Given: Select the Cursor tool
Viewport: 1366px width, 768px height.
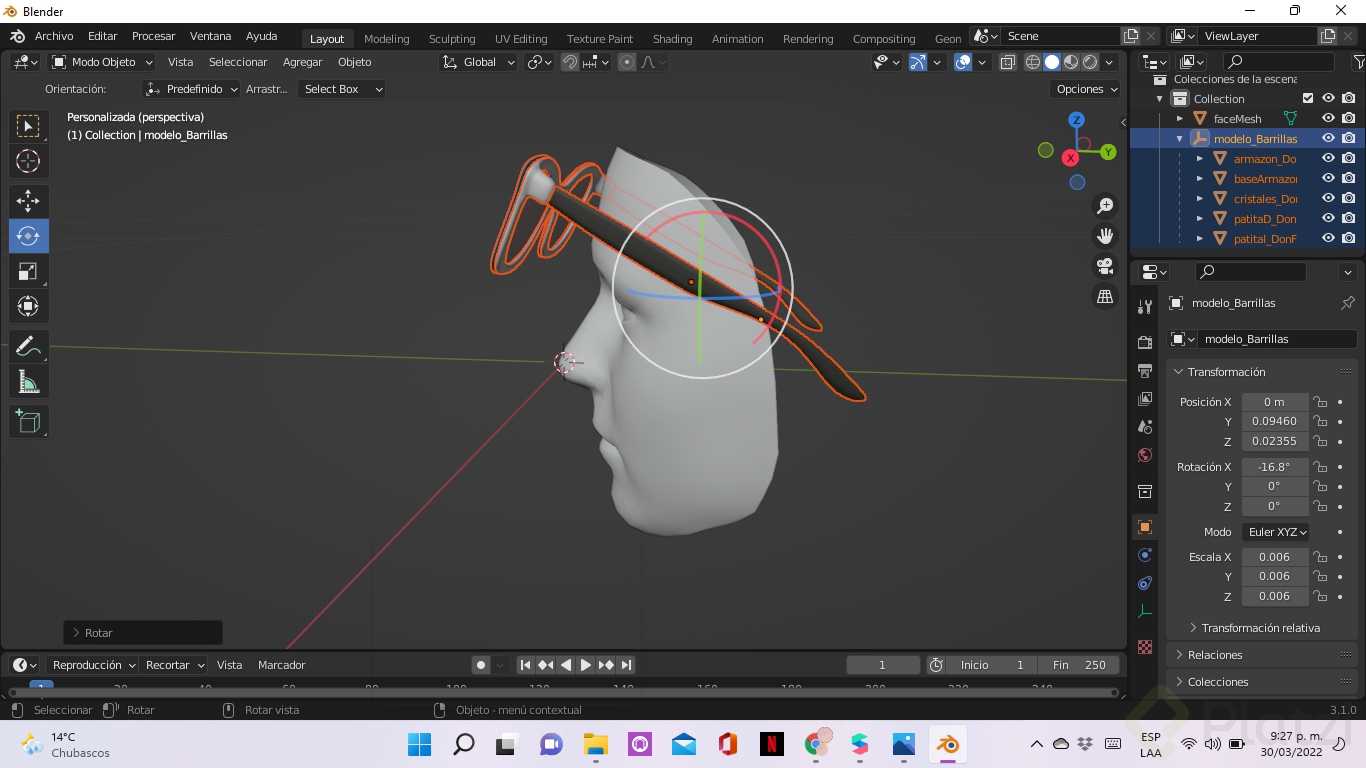Looking at the screenshot, I should point(28,161).
